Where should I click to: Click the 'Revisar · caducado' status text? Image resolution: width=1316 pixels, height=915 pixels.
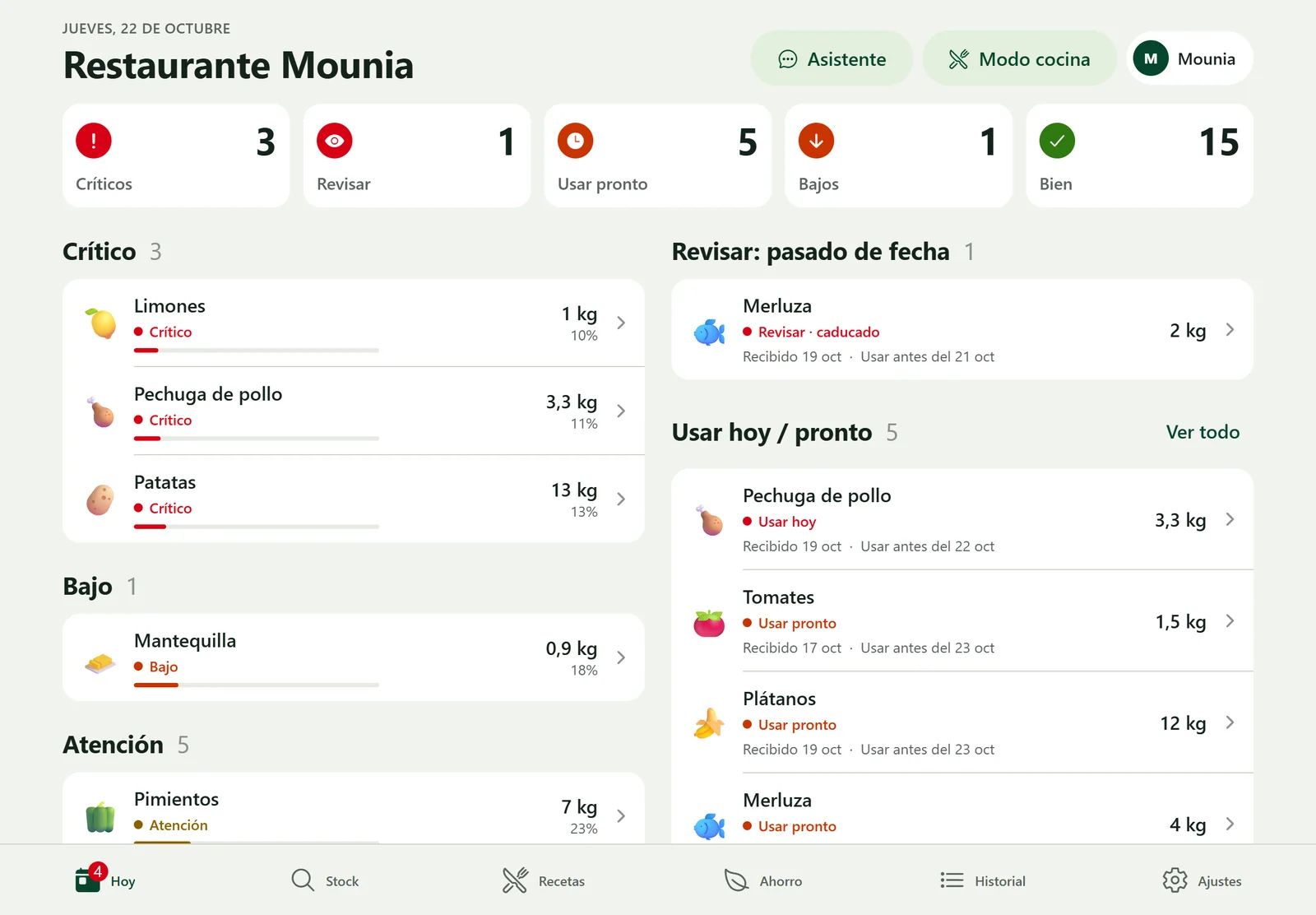tap(818, 332)
